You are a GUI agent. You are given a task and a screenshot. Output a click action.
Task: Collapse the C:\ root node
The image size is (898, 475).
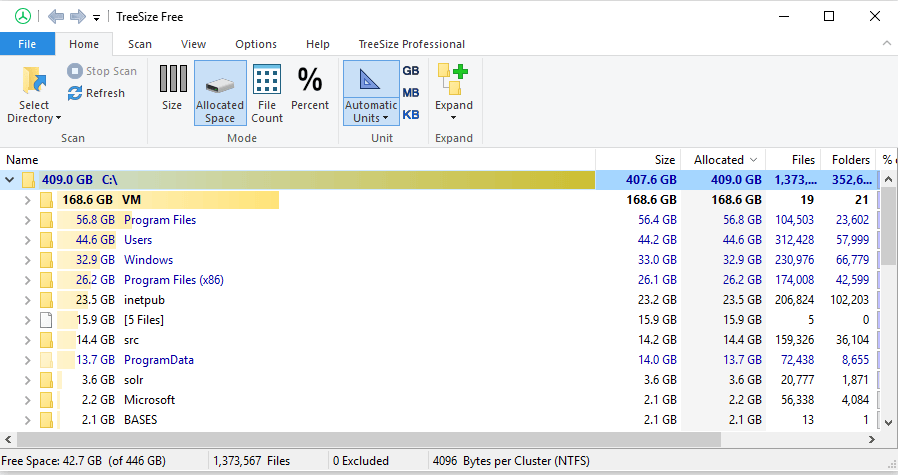[10, 180]
